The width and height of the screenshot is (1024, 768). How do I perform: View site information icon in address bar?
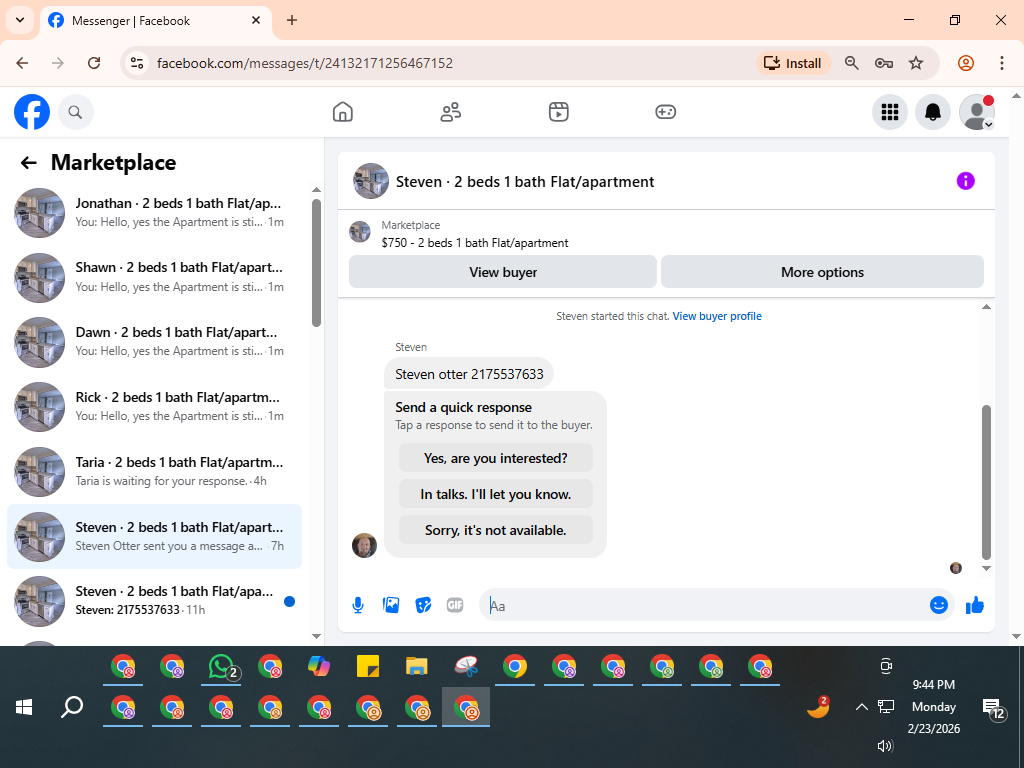tap(137, 63)
